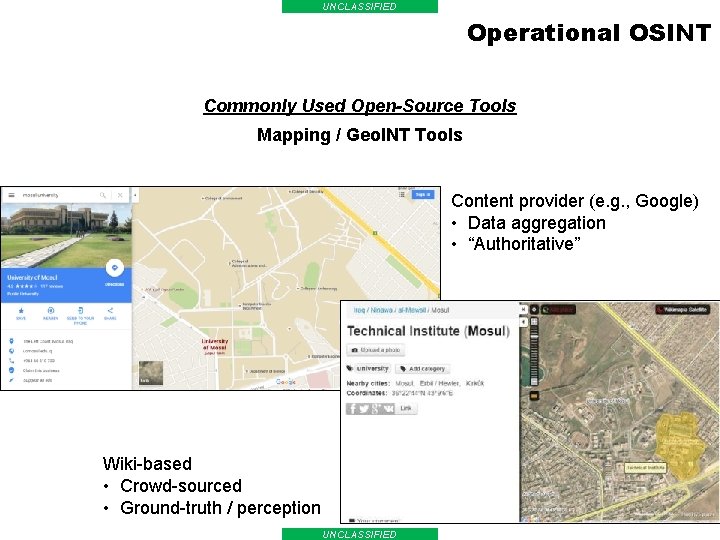720x540 pixels.
Task: Click the zoom-in grid icon atop slider
Action: click(x=534, y=321)
